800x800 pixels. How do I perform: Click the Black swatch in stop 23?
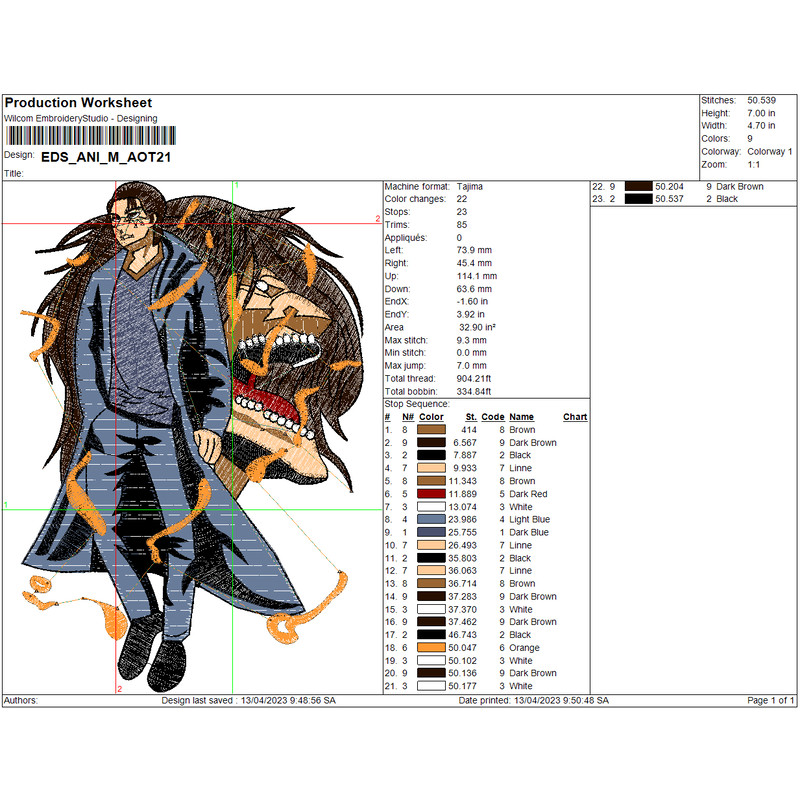[638, 199]
